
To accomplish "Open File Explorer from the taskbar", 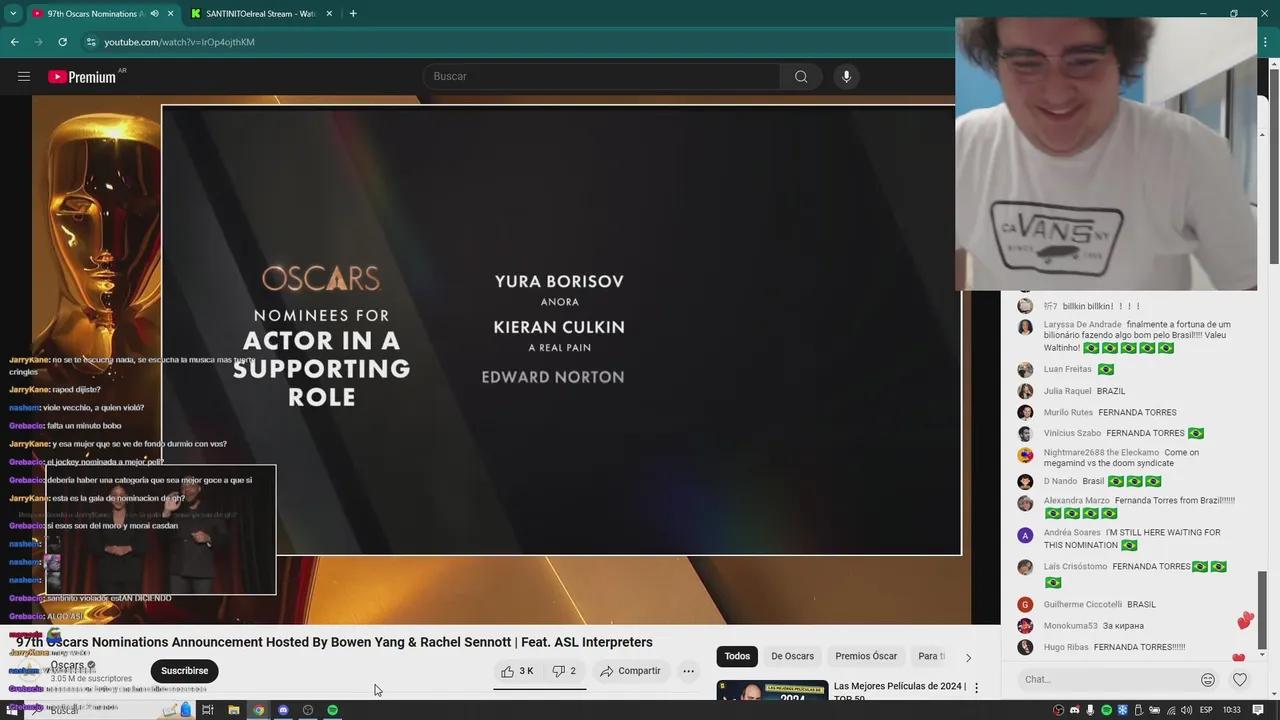I will [x=234, y=710].
